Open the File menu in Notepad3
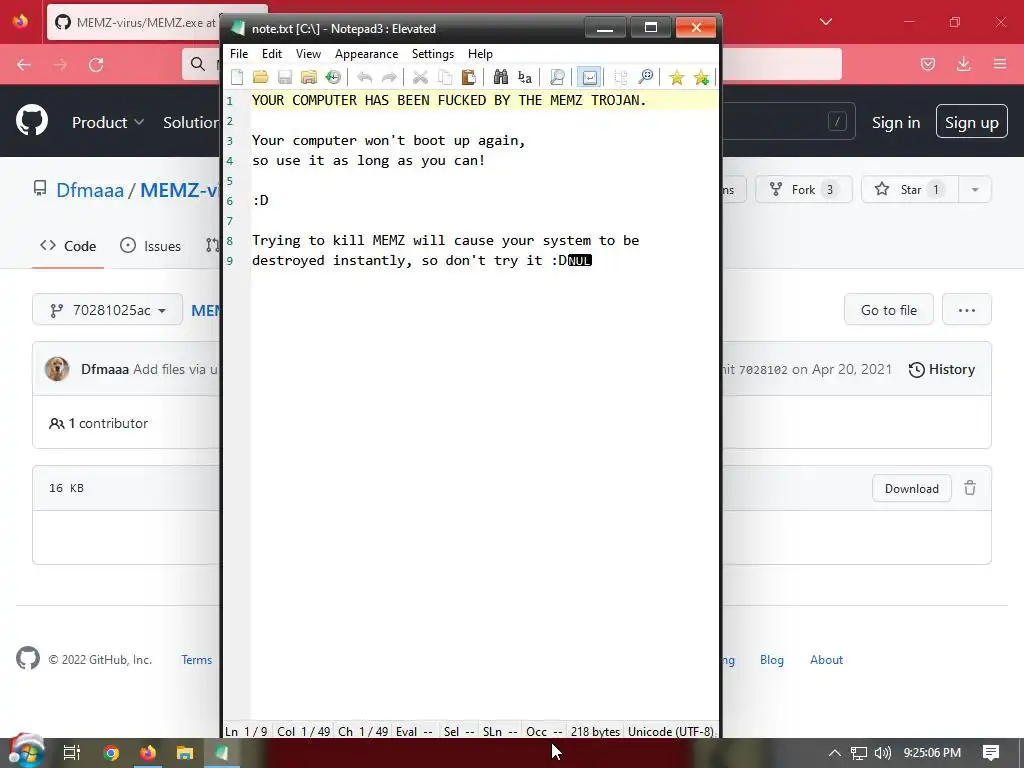Viewport: 1024px width, 768px height. pyautogui.click(x=239, y=54)
